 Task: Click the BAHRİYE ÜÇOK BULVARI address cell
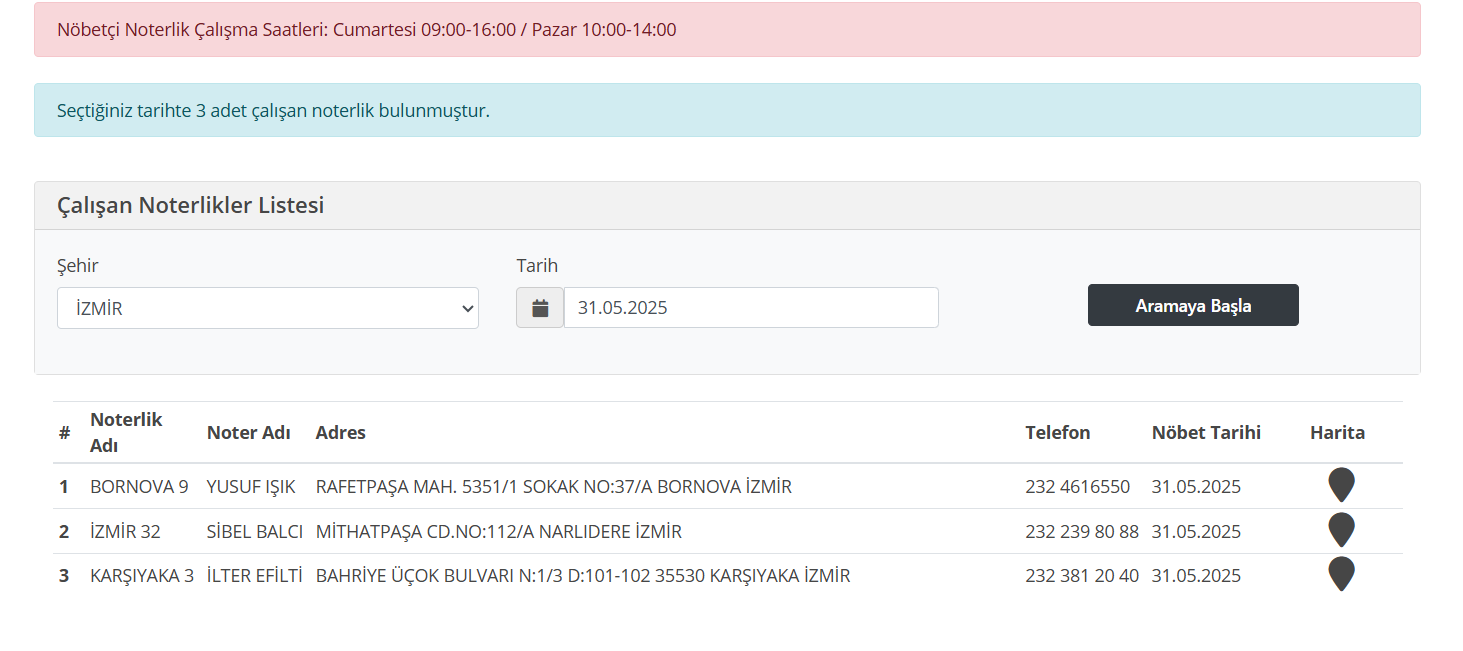pyautogui.click(x=583, y=576)
